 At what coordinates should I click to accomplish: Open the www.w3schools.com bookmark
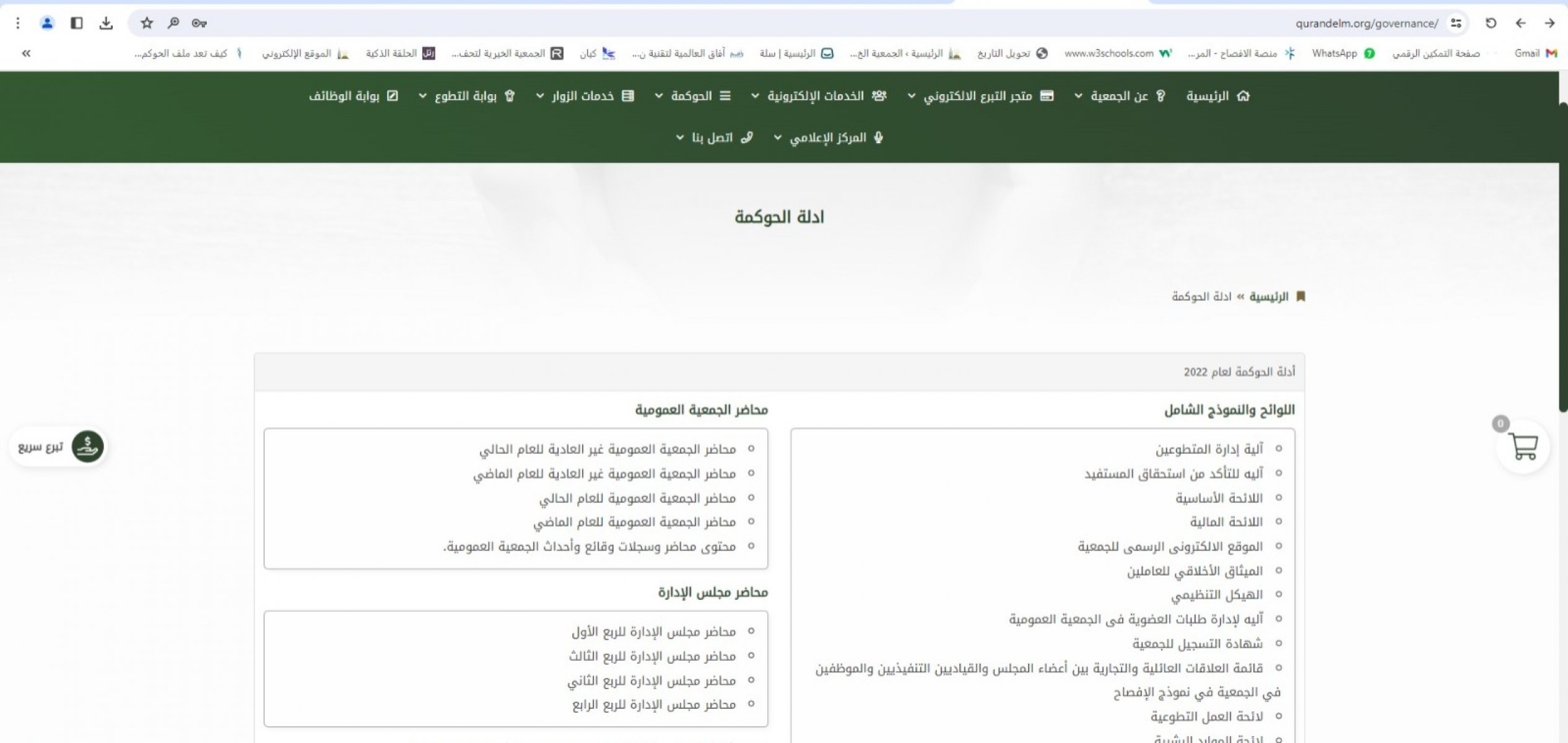1118,53
